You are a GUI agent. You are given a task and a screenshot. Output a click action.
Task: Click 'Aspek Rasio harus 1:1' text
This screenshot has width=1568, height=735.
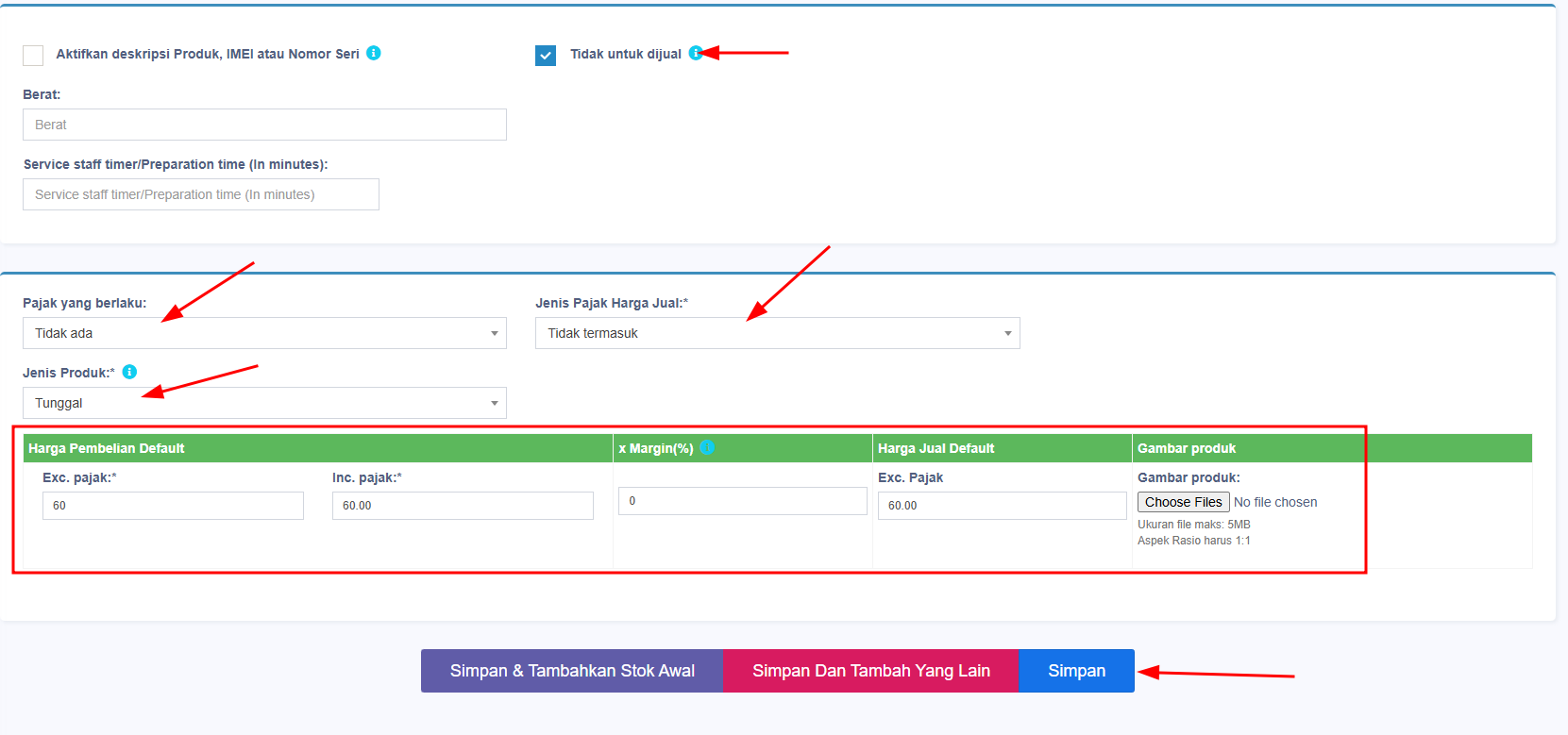point(1194,541)
